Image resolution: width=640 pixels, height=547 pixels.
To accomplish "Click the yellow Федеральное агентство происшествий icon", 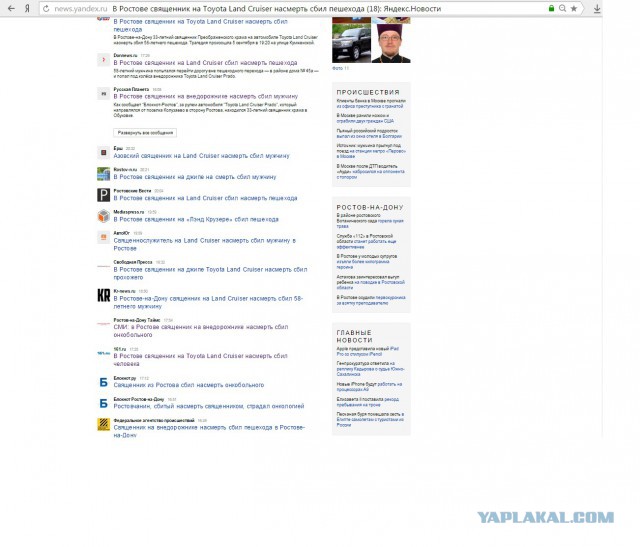I will [x=103, y=425].
